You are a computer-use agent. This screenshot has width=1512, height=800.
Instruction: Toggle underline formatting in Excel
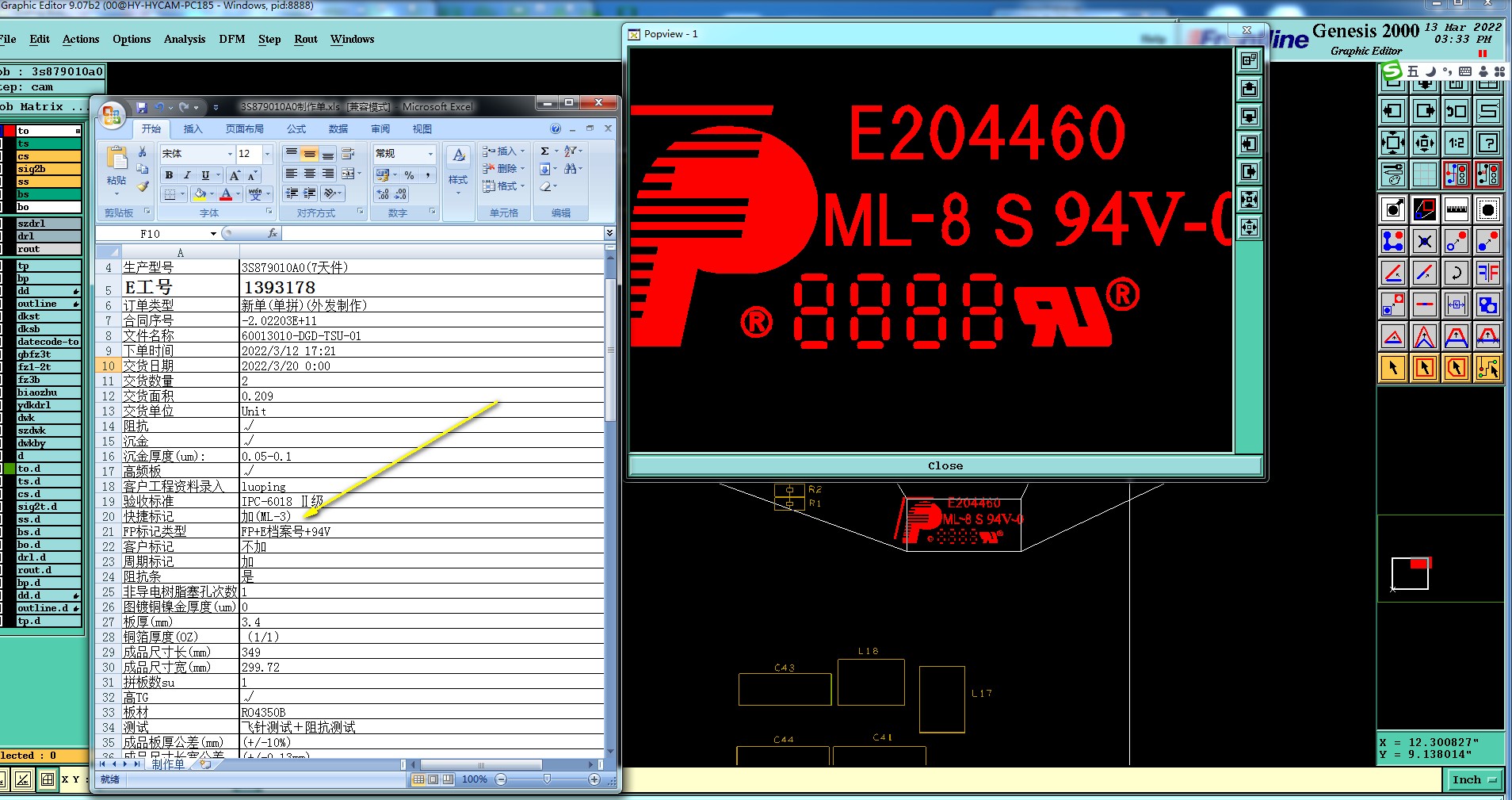[x=205, y=175]
